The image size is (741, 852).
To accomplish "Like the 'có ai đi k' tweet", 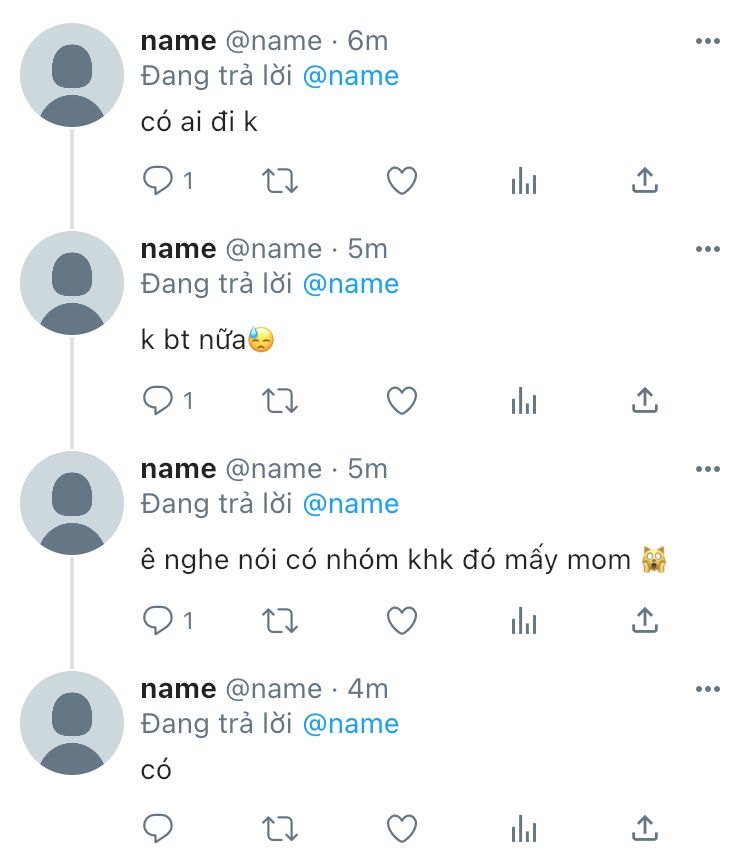I will (x=401, y=181).
